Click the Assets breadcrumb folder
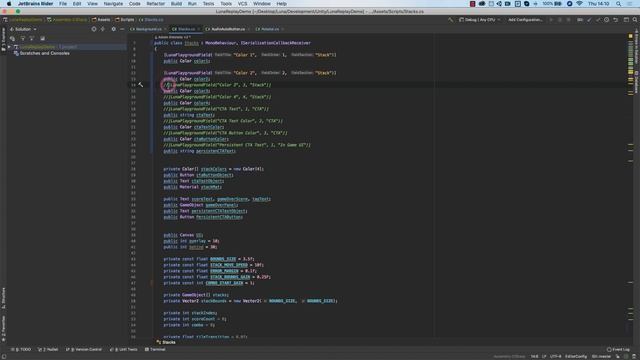The image size is (640, 360). click(x=101, y=20)
